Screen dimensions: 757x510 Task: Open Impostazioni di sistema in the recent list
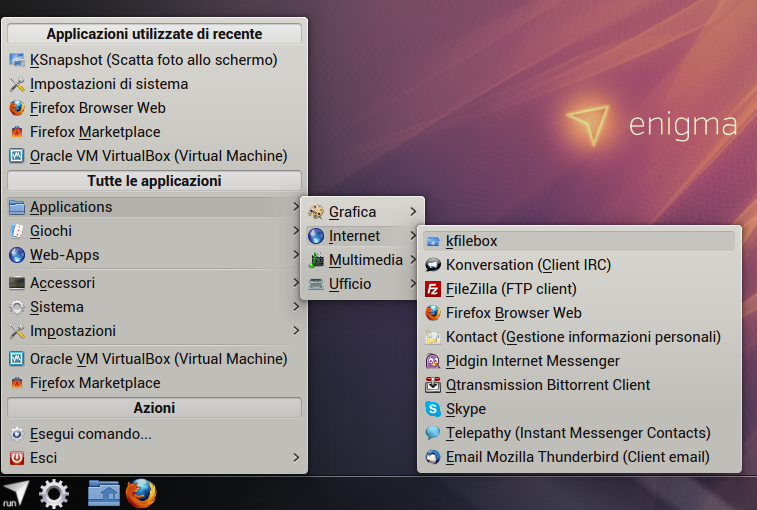point(154,84)
